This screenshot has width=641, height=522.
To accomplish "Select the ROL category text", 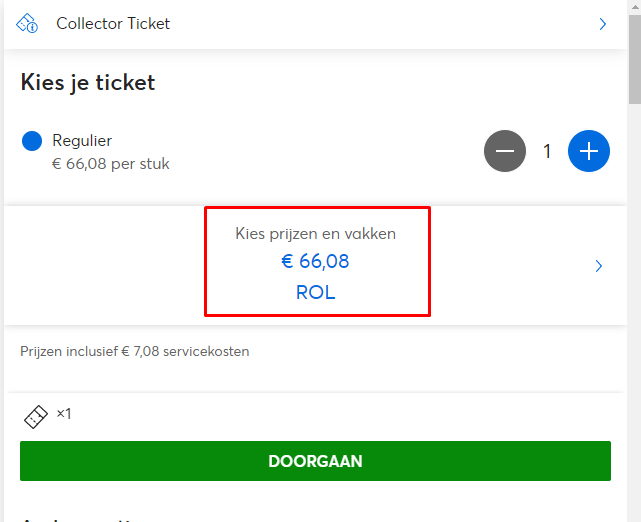I will 315,292.
